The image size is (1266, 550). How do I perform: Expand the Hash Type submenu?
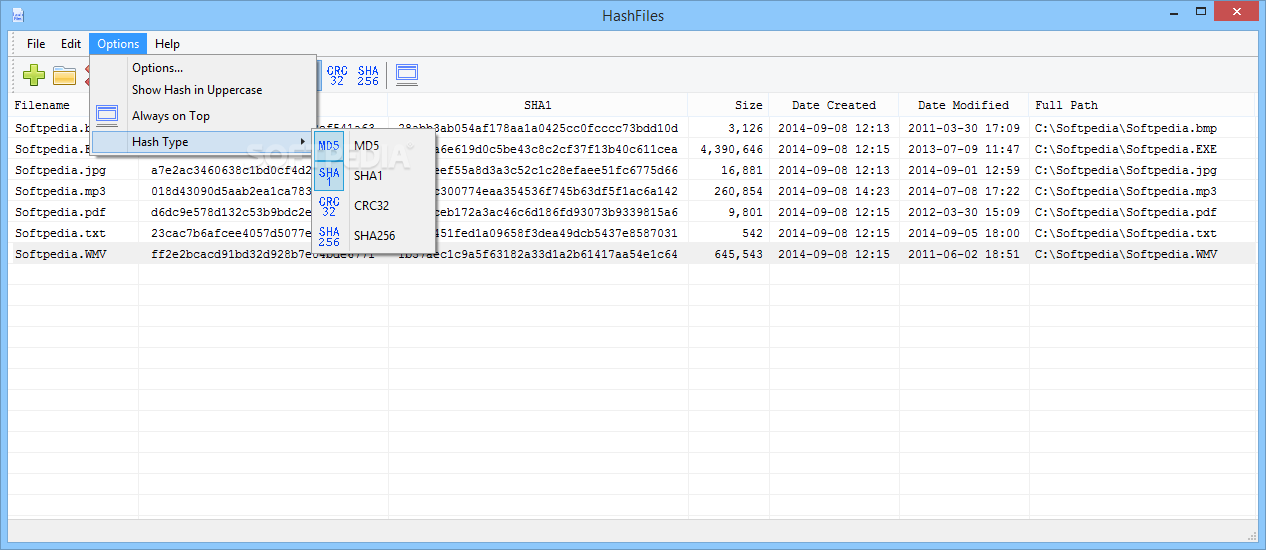tap(204, 142)
